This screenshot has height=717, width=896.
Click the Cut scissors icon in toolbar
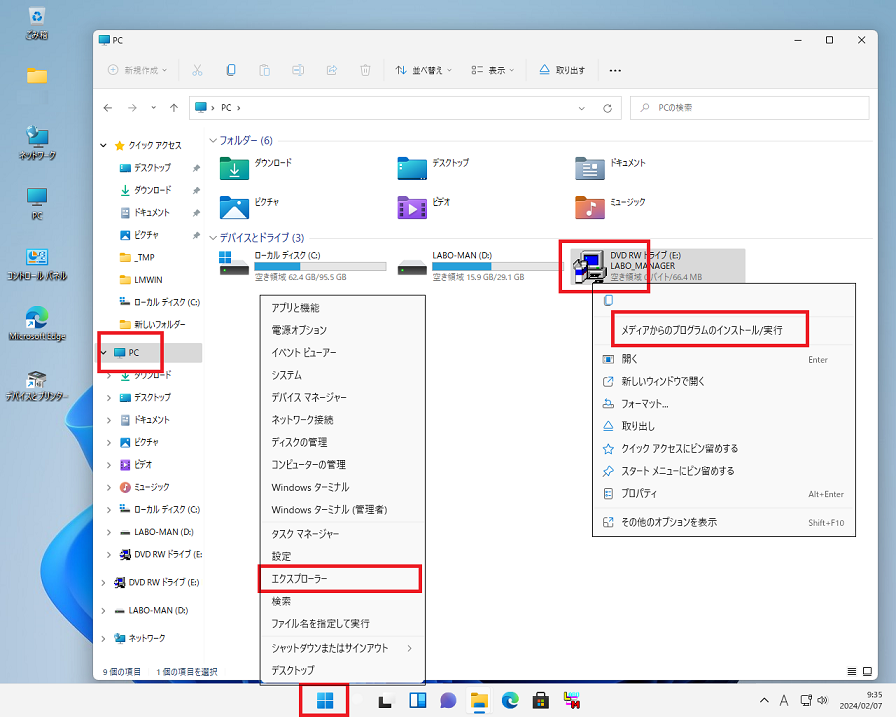(197, 70)
